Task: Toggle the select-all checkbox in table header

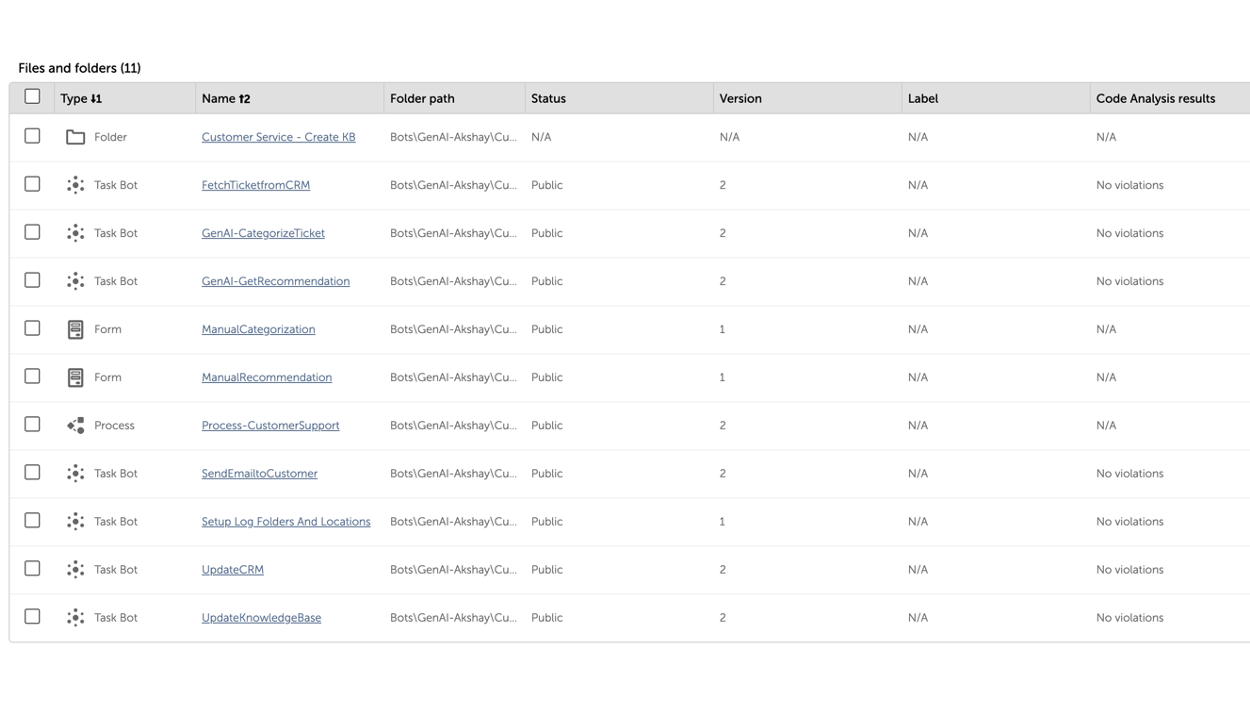Action: 32,97
